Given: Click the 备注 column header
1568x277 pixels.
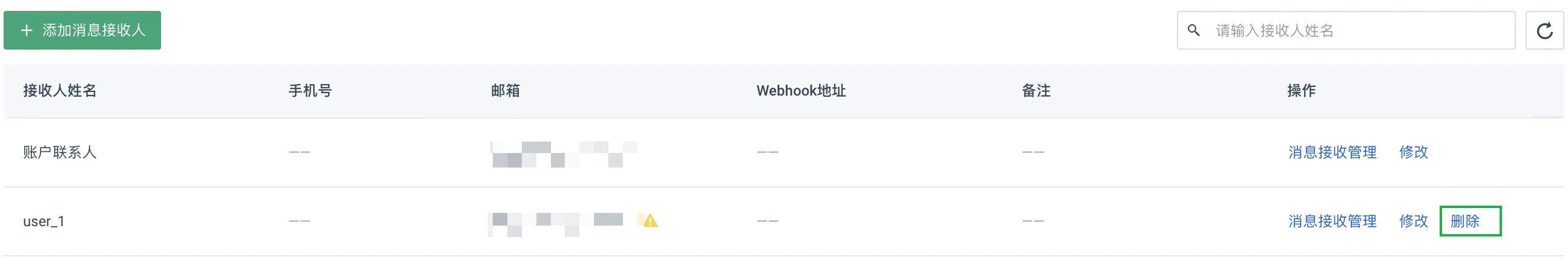Looking at the screenshot, I should click(x=1036, y=91).
